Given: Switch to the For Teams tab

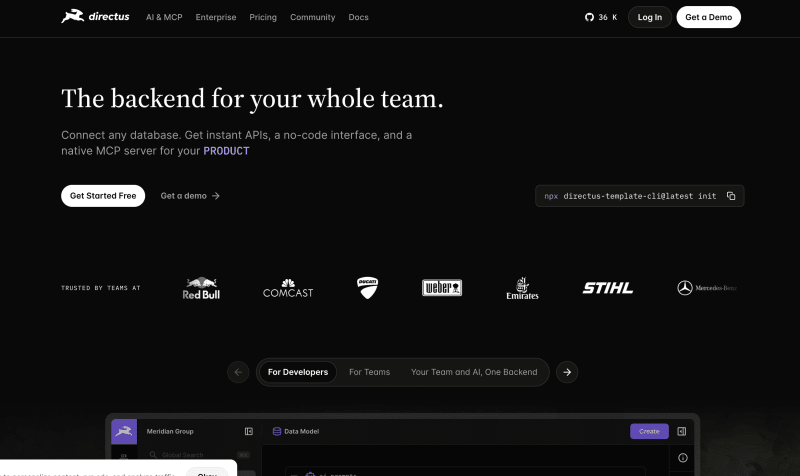Looking at the screenshot, I should [369, 372].
